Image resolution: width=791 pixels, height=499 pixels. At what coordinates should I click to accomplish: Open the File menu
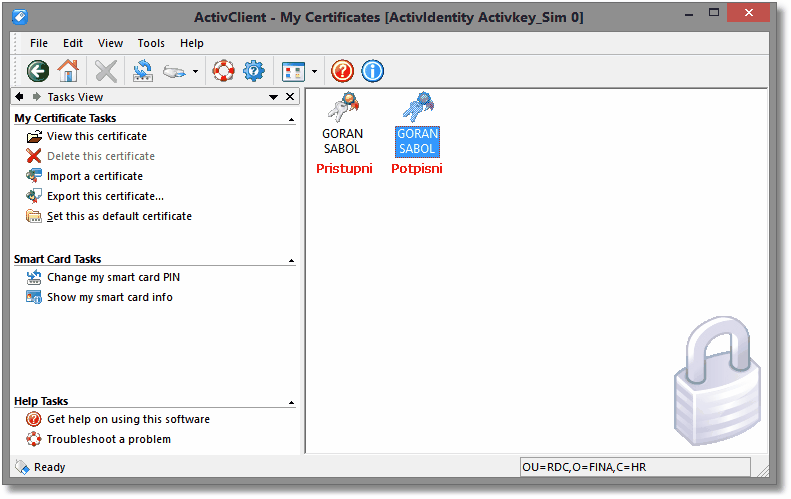pos(39,43)
